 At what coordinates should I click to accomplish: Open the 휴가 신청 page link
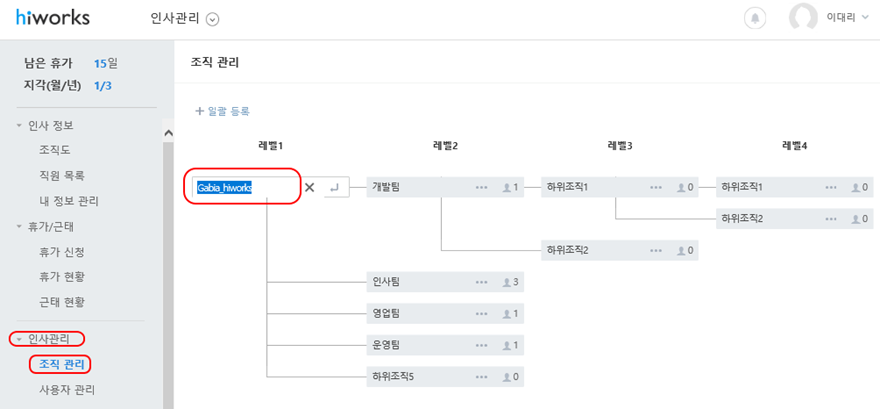(62, 252)
